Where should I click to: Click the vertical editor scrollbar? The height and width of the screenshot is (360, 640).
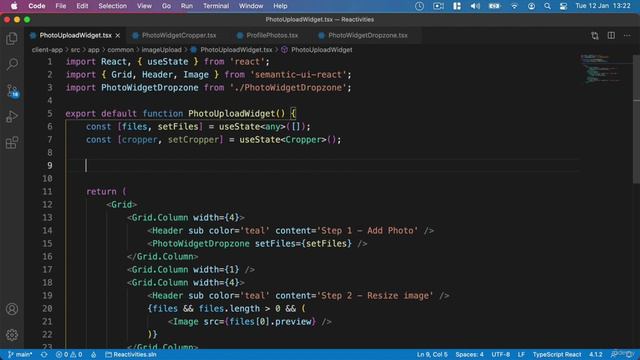coord(636,118)
